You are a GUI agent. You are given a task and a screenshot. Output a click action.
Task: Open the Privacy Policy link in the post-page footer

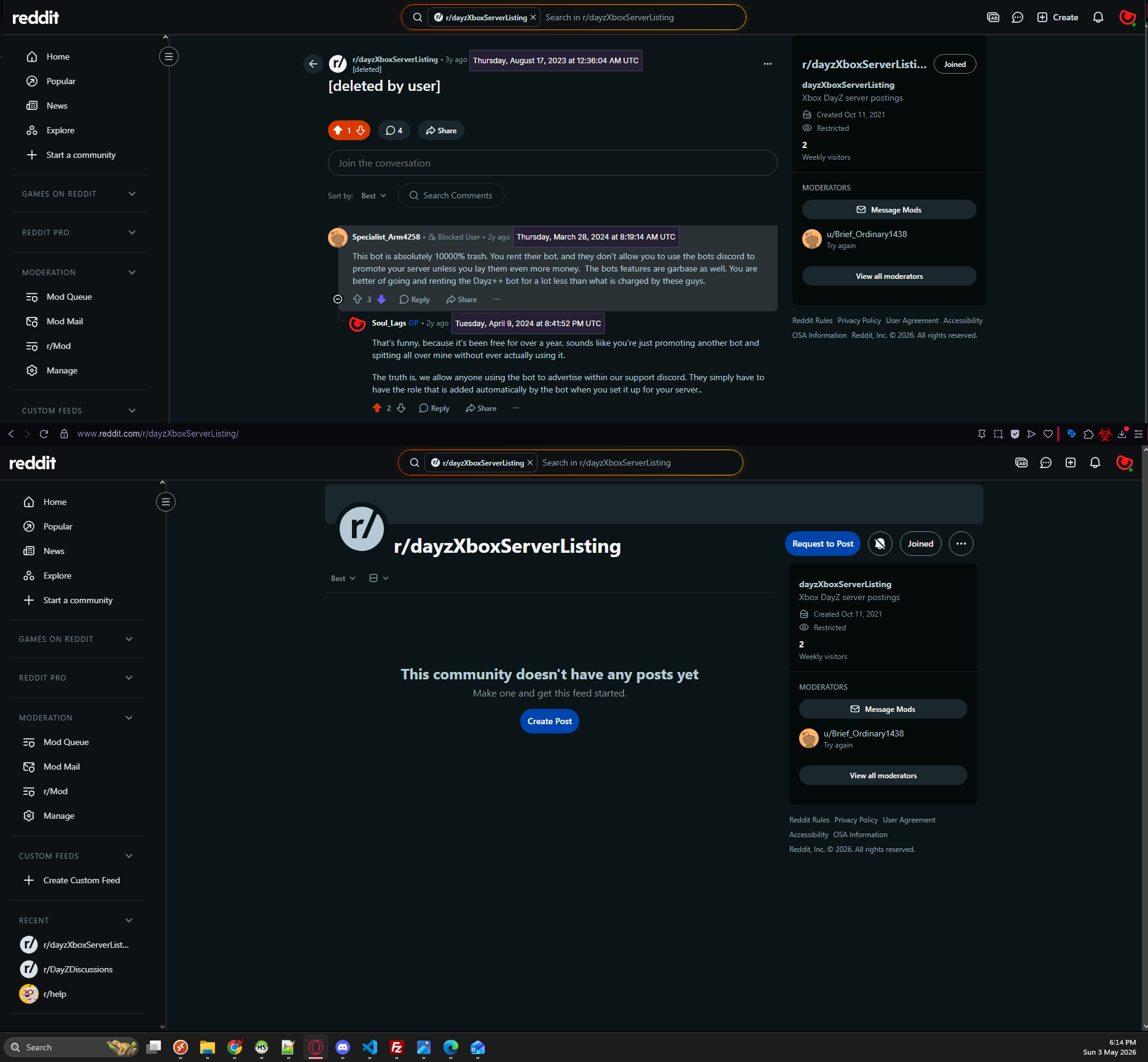[859, 321]
